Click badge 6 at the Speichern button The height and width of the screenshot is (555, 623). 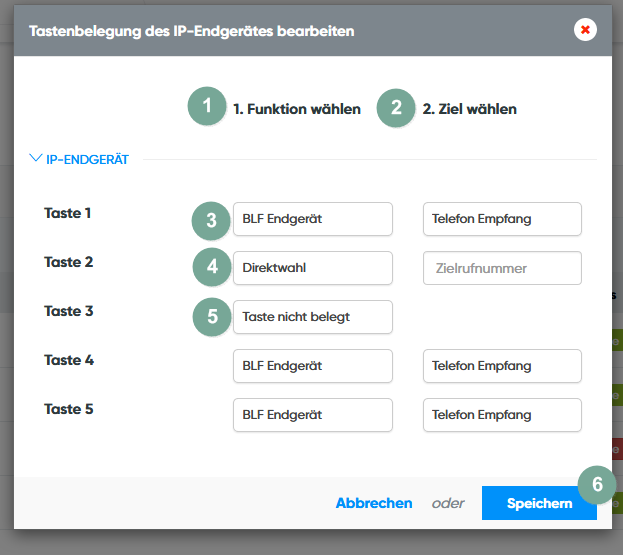(598, 485)
